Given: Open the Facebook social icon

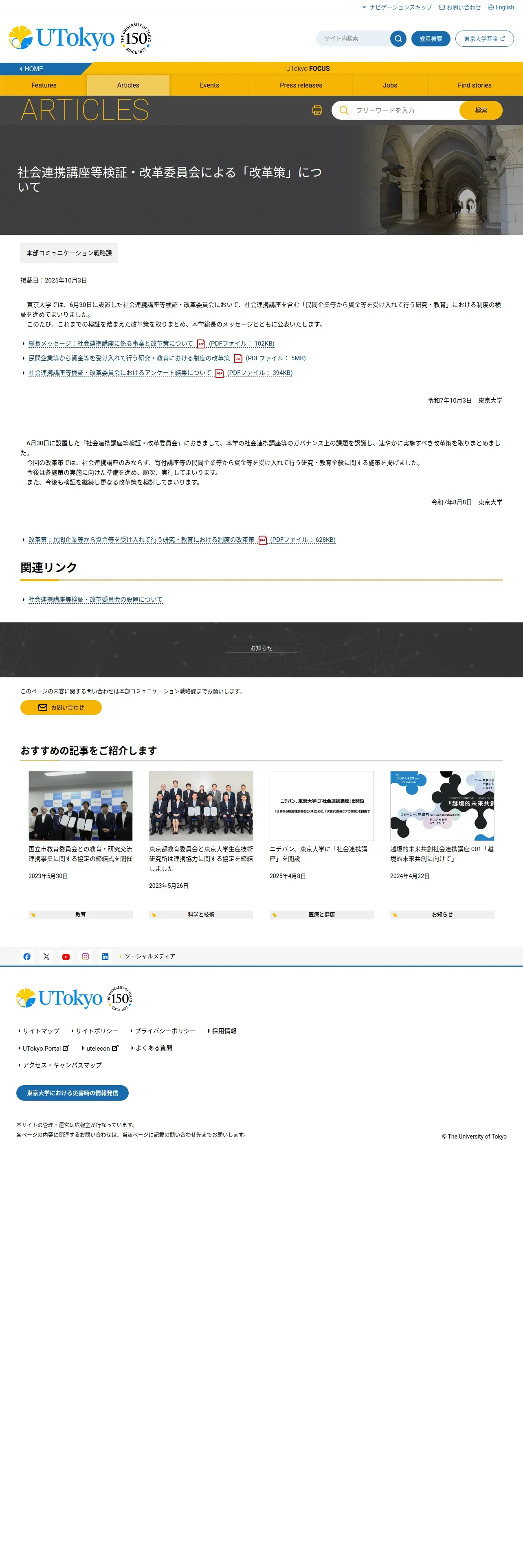Looking at the screenshot, I should (x=27, y=956).
